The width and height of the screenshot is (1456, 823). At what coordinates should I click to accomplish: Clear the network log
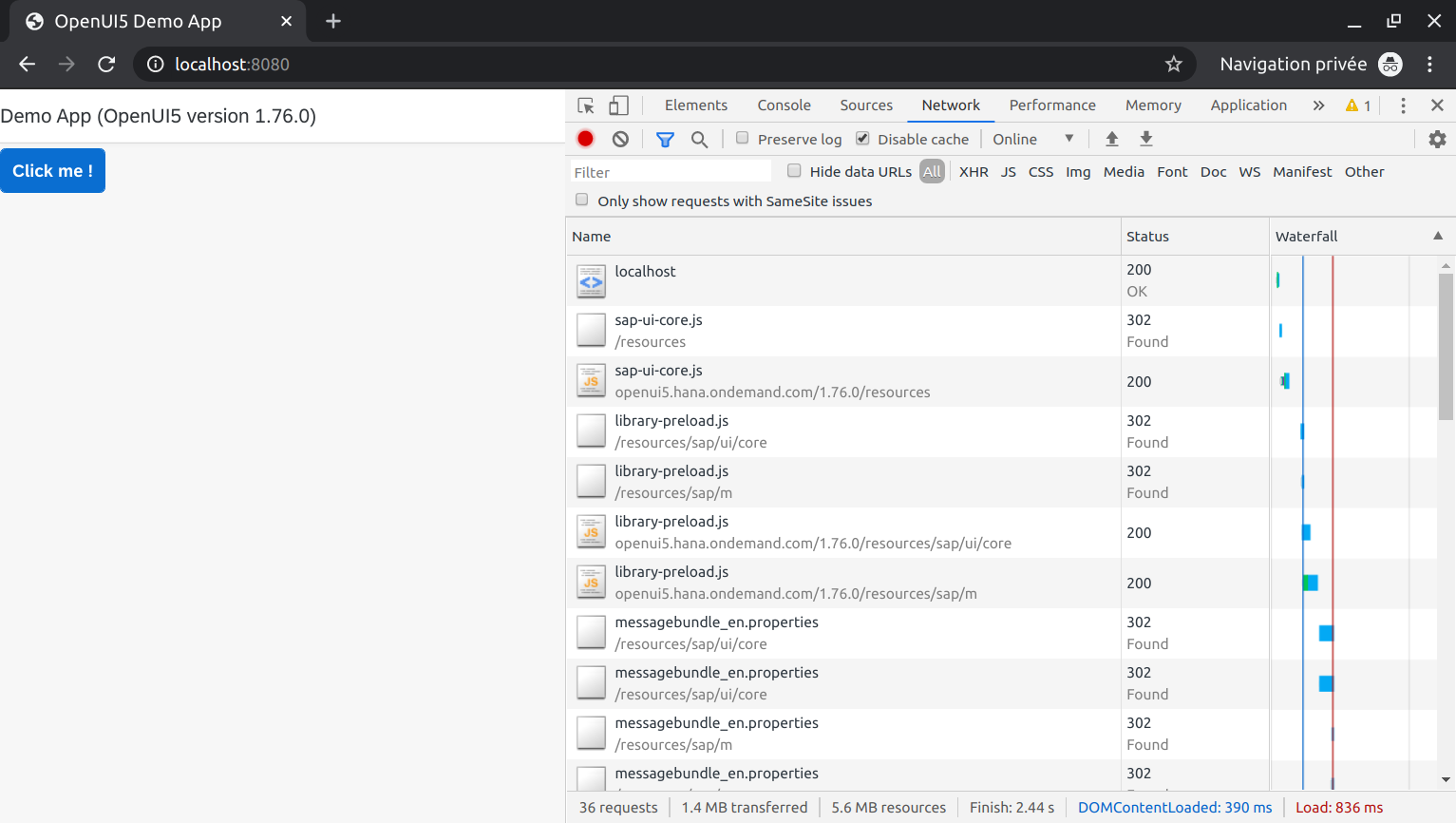point(620,139)
